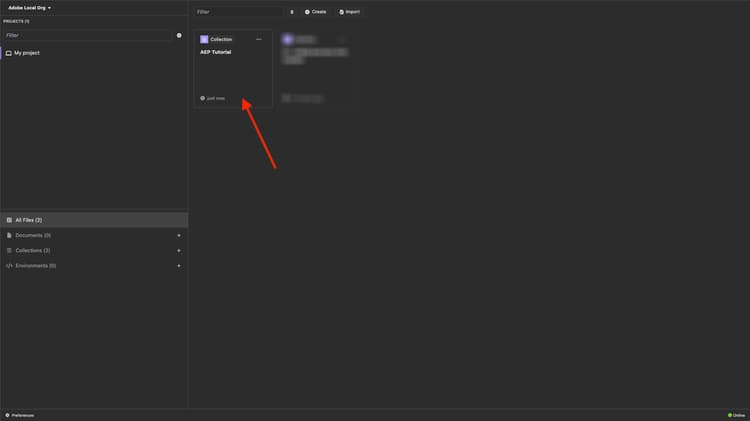This screenshot has height=421, width=750.
Task: Open the AEP Tutorial card options menu
Action: [x=259, y=39]
